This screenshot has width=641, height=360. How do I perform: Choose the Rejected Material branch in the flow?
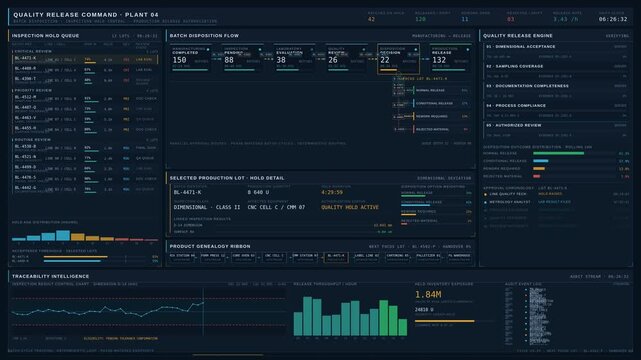(x=441, y=129)
